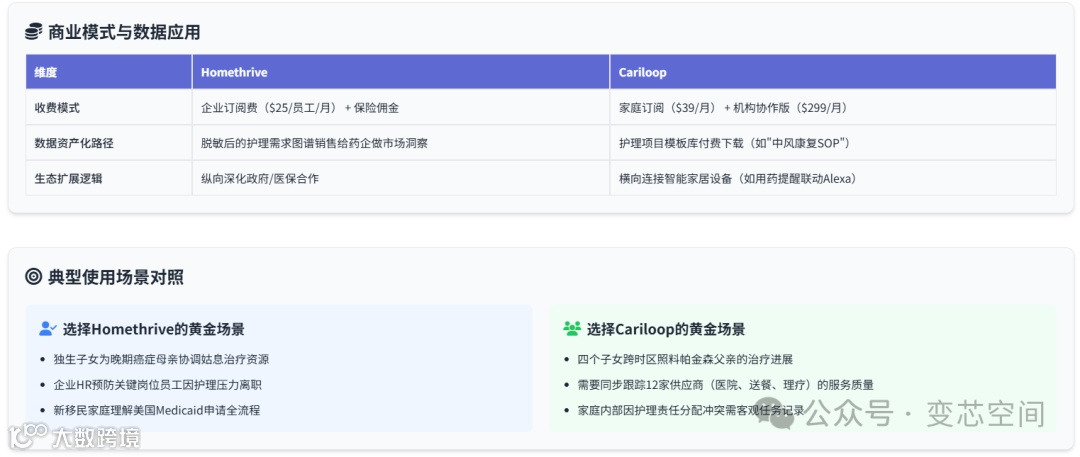Click the 维度 column header
Viewport: 1080px width, 457px height.
tap(109, 72)
